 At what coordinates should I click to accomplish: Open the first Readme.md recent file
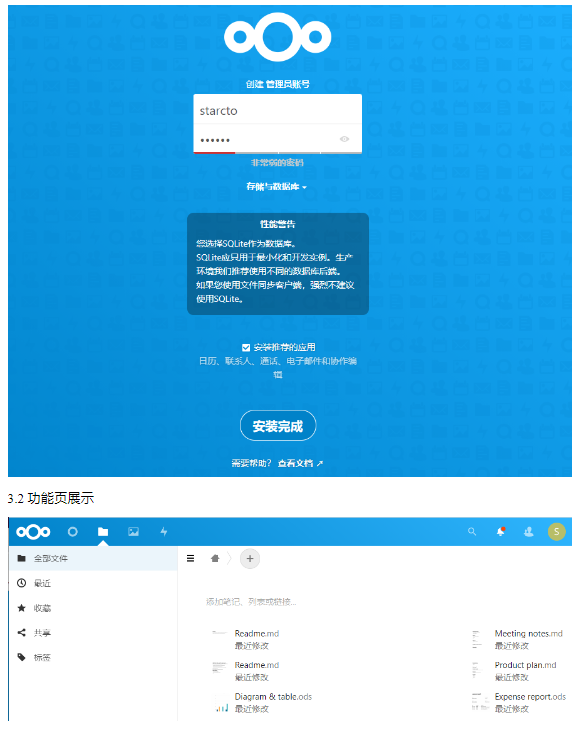point(256,633)
